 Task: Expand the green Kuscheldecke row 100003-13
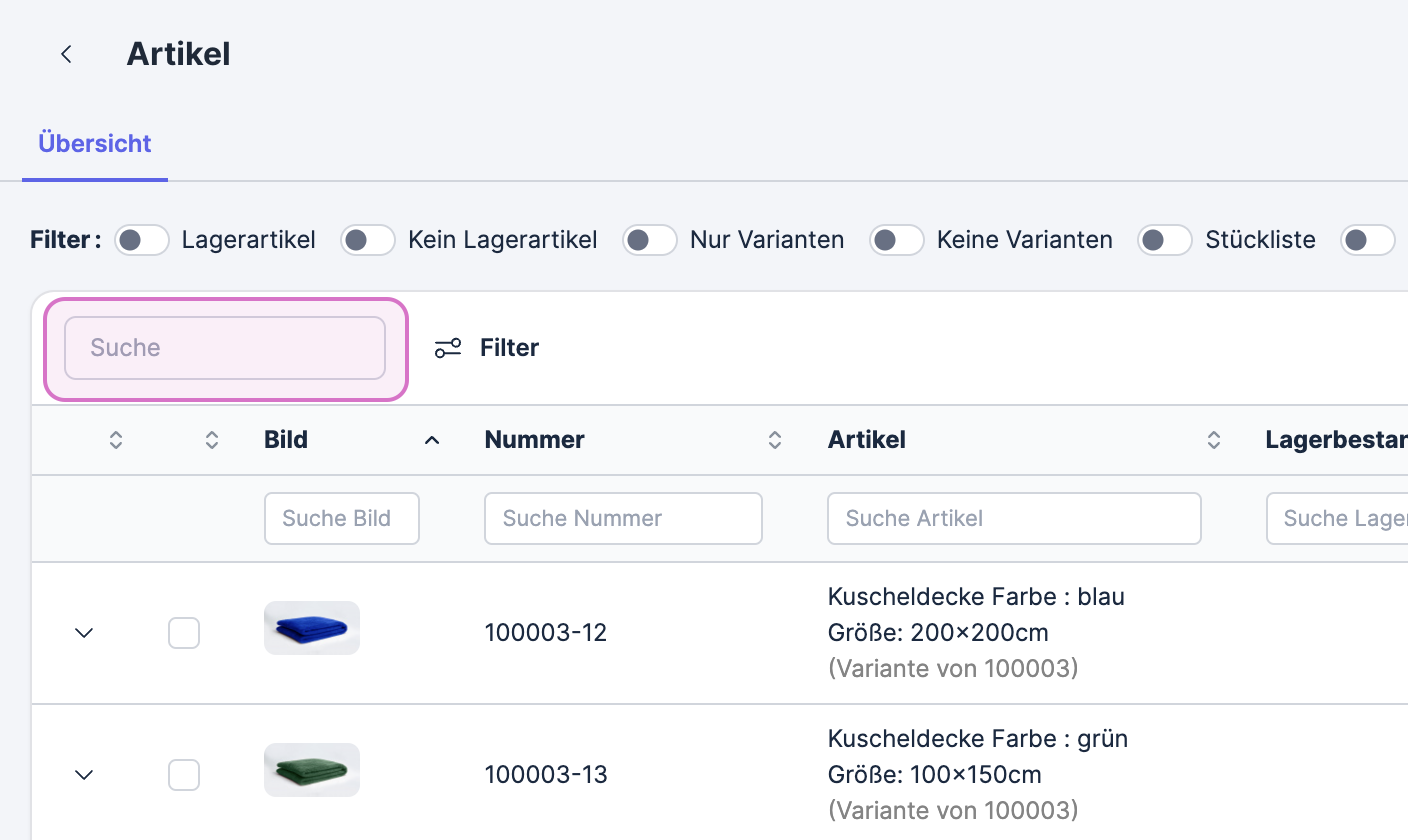pyautogui.click(x=85, y=775)
